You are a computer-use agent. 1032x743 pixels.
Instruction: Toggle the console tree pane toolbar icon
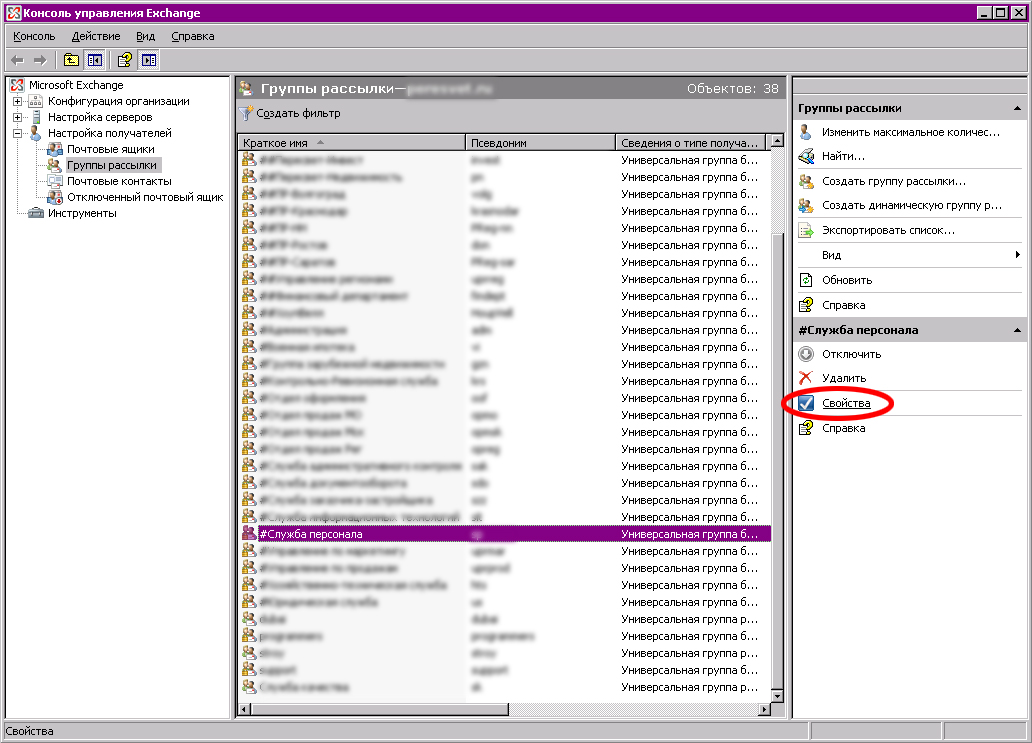(95, 61)
